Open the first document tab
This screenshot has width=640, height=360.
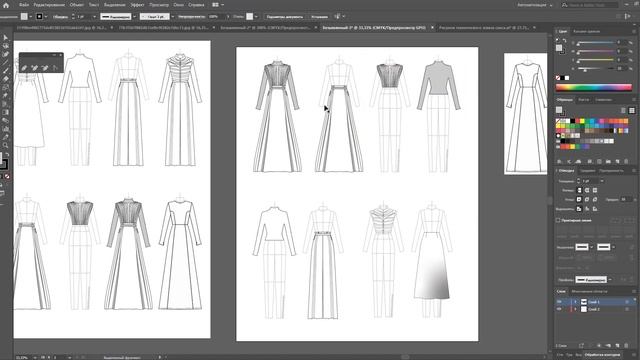point(61,28)
